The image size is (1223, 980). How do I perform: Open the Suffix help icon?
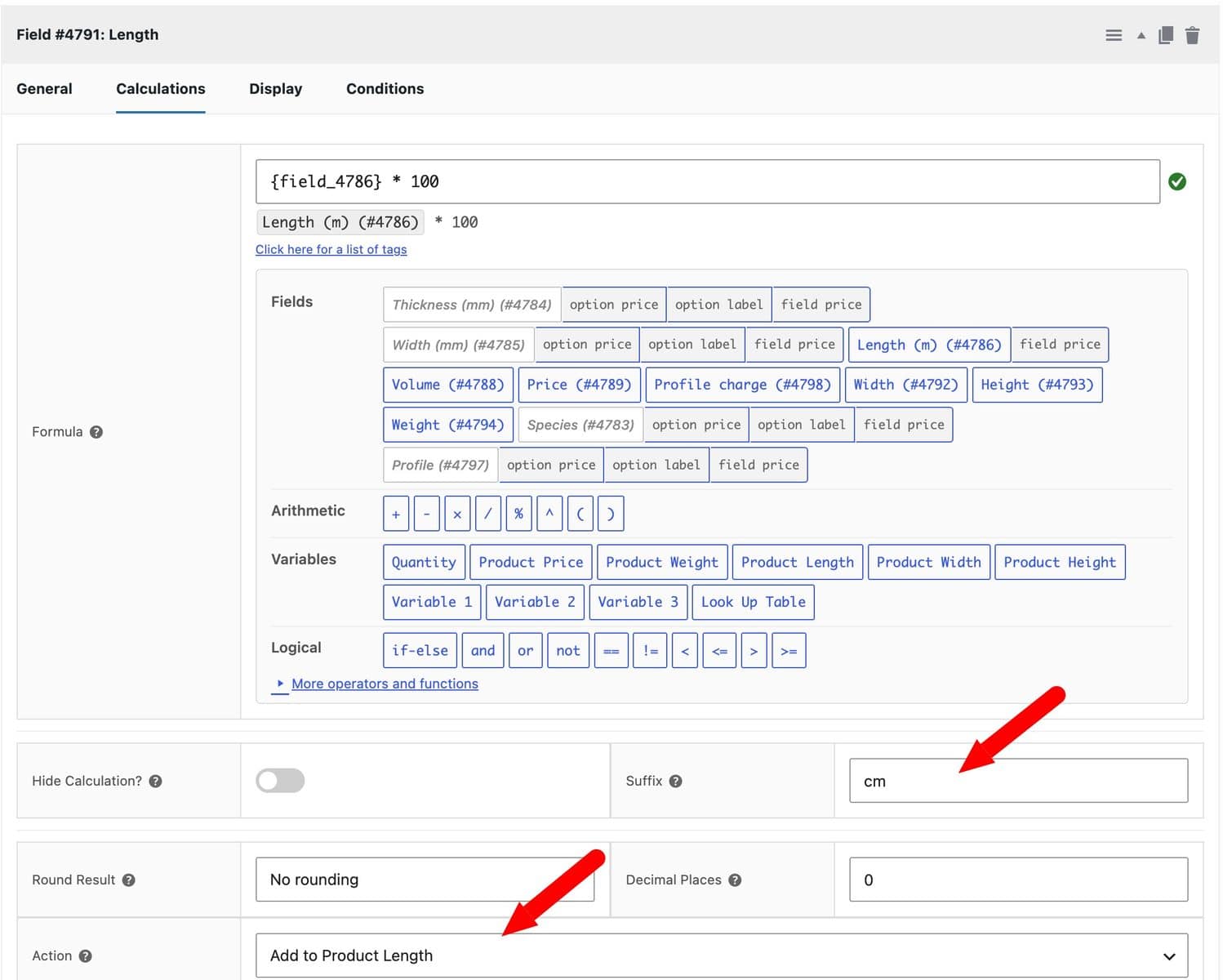coord(675,781)
